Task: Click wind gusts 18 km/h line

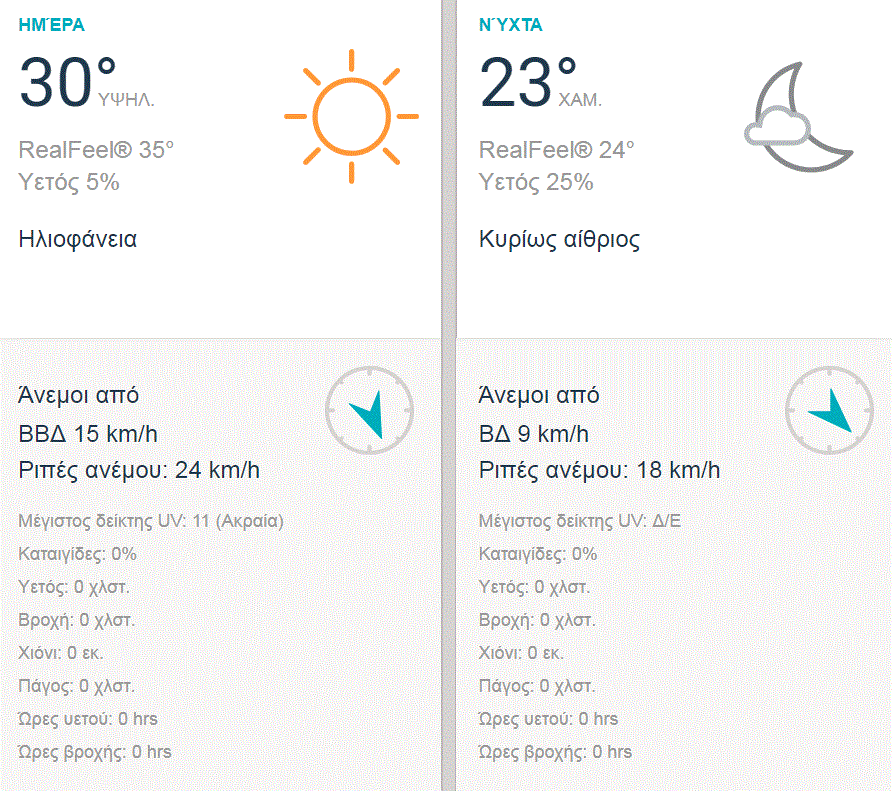Action: pos(599,470)
